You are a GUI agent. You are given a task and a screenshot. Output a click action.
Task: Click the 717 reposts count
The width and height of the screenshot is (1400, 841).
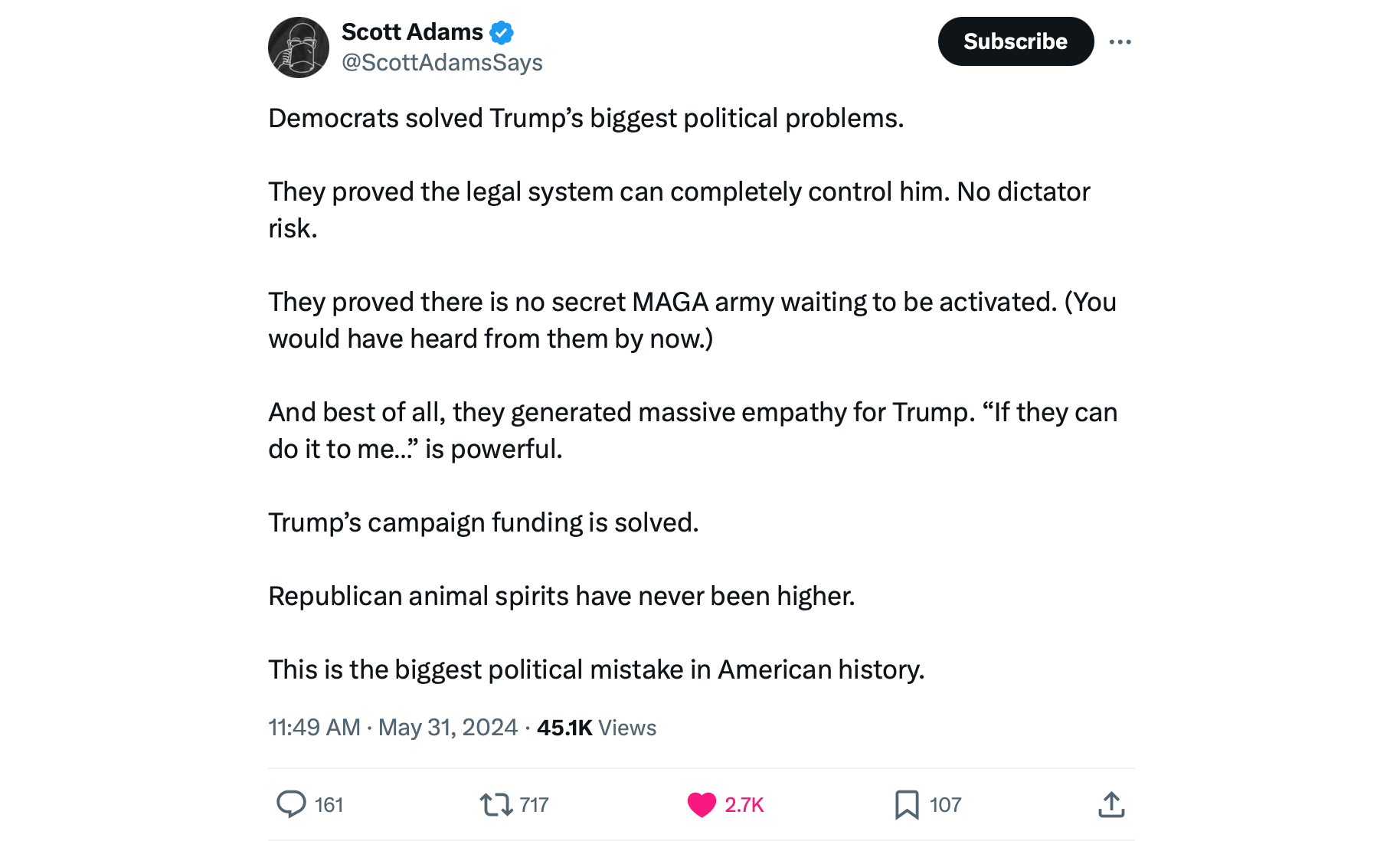[534, 805]
